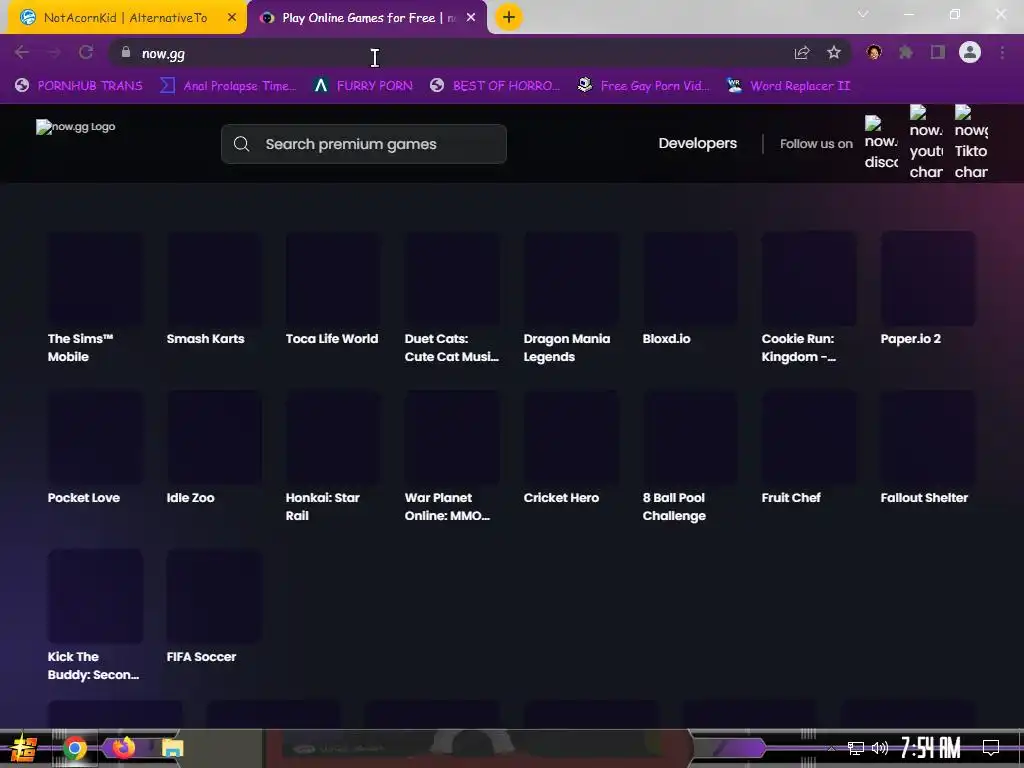Share this page via the share icon
1024x768 pixels.
tap(801, 53)
